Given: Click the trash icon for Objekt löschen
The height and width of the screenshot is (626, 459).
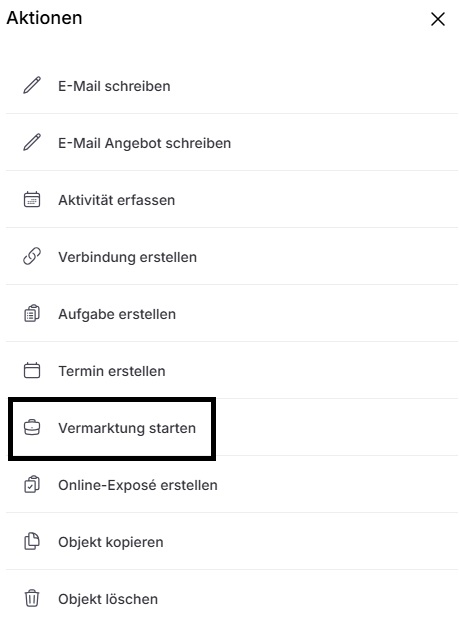Looking at the screenshot, I should [32, 598].
